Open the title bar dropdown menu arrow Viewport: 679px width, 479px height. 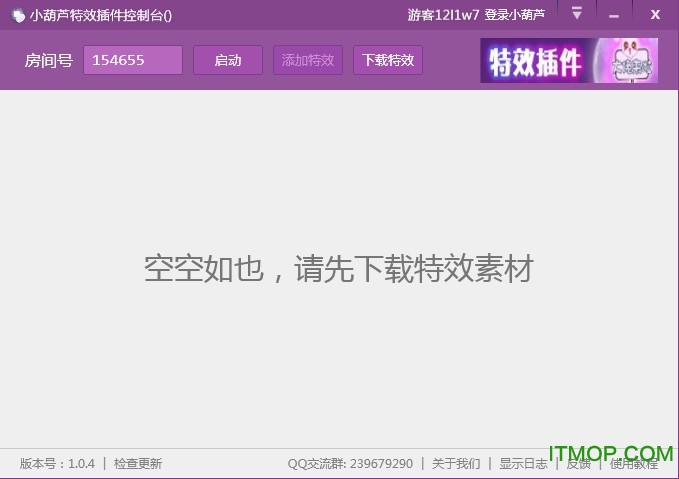[576, 13]
